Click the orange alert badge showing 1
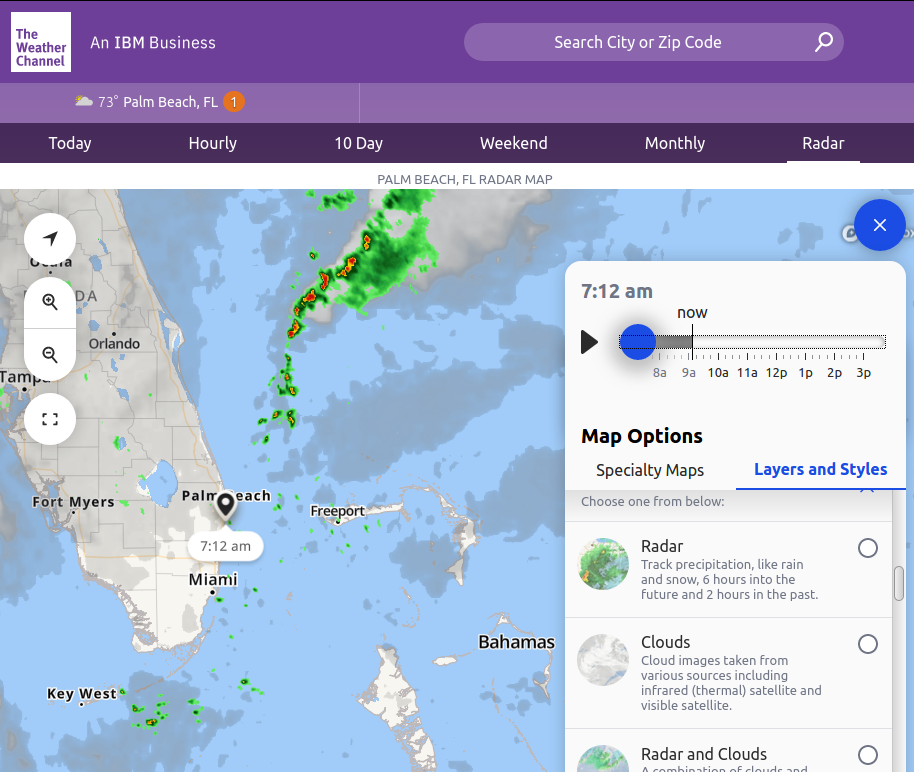Screen dimensions: 914x772 coord(234,102)
